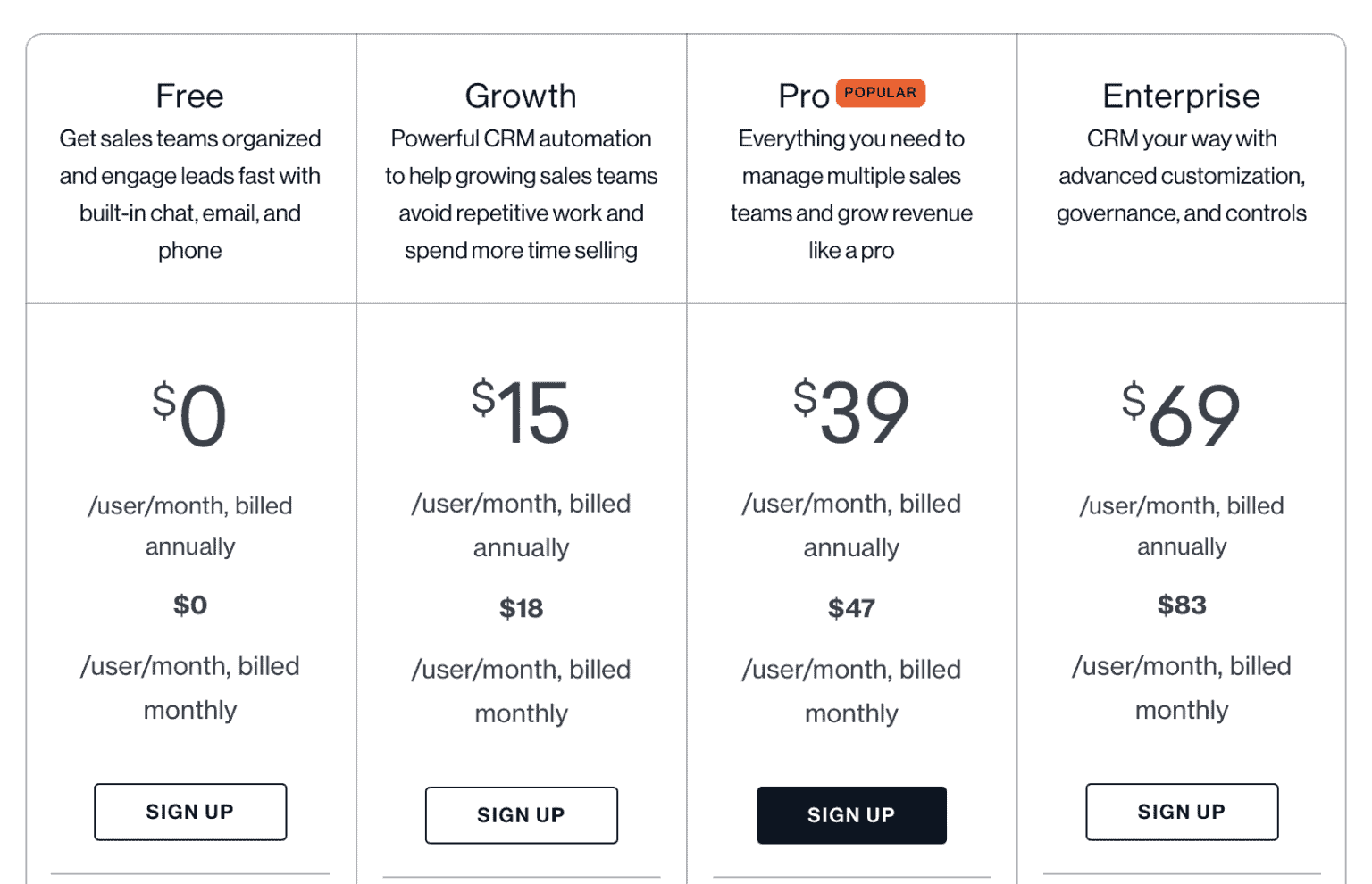Click the $18 monthly price under Growth
Screen dimensions: 1372x884
[521, 608]
